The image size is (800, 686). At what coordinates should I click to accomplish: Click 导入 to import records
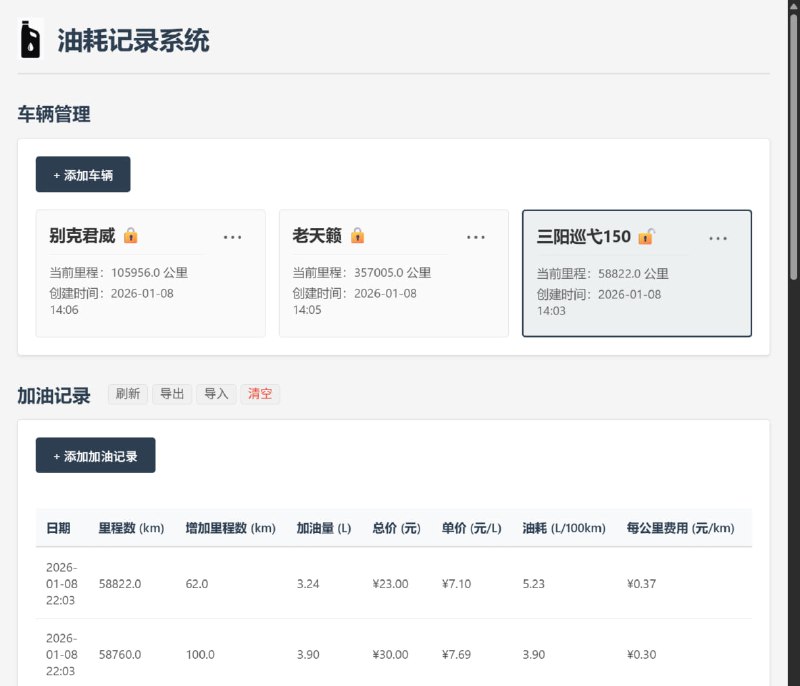pyautogui.click(x=216, y=394)
